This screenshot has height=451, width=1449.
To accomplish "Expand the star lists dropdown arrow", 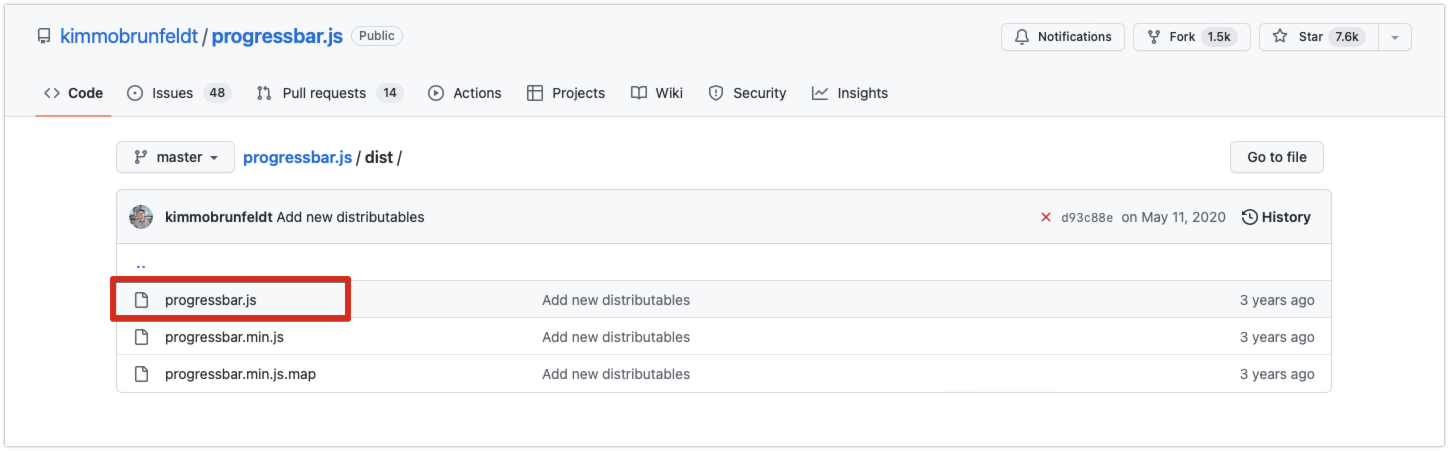I will (x=1395, y=37).
